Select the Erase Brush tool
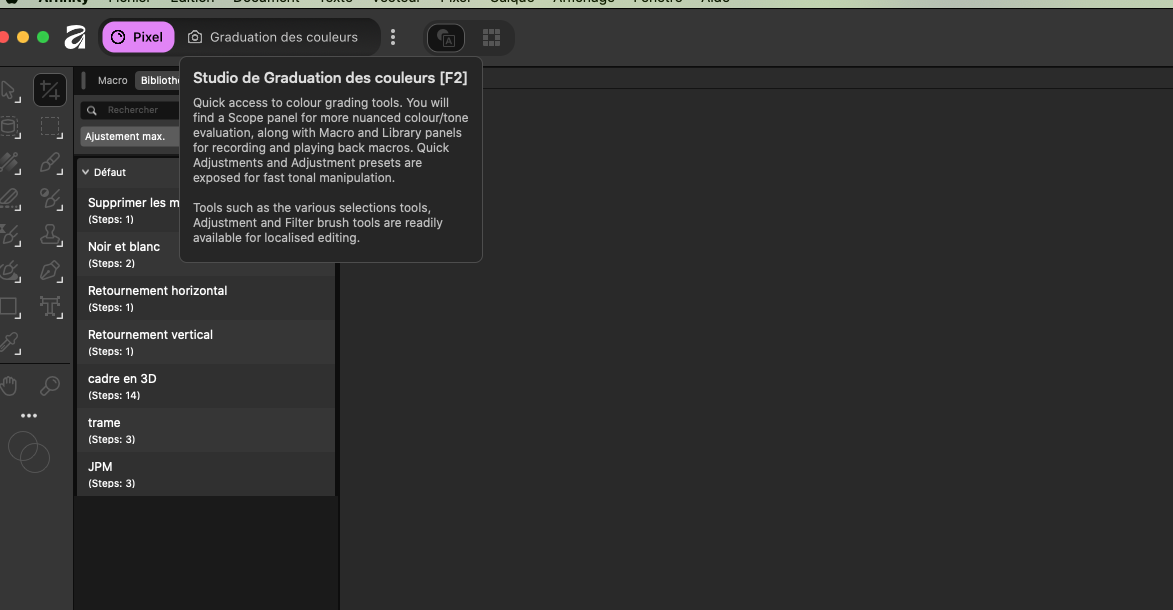Image resolution: width=1173 pixels, height=610 pixels. pos(9,198)
